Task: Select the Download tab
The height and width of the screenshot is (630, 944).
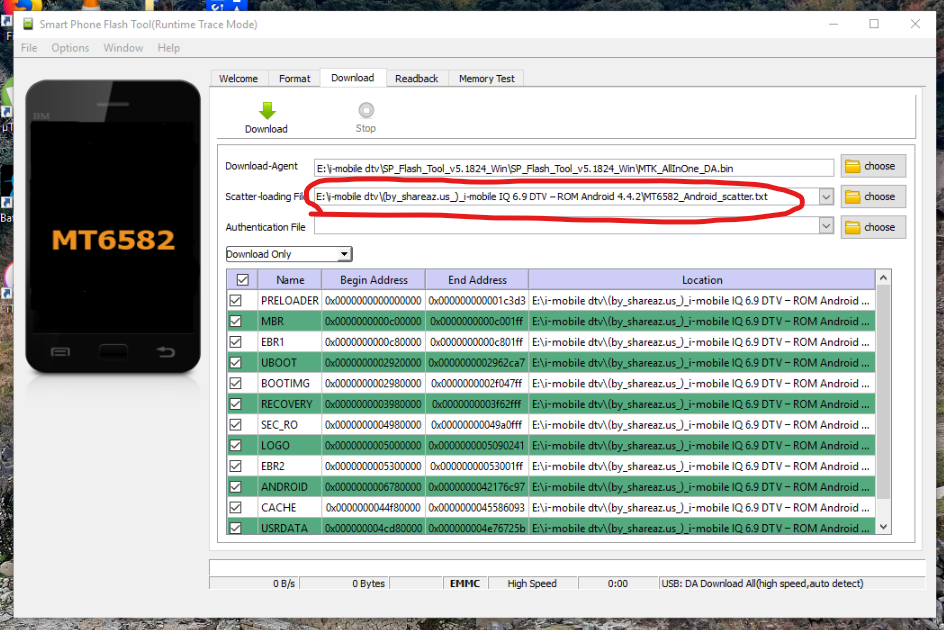Action: (x=353, y=78)
